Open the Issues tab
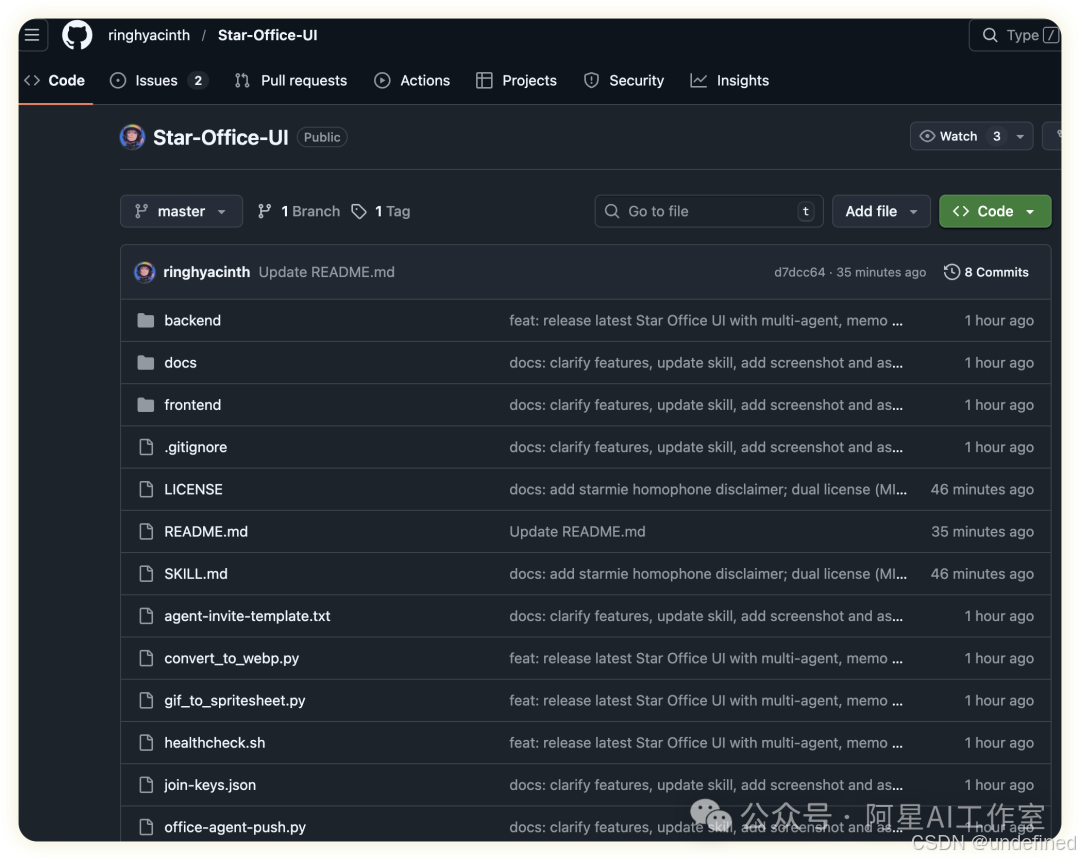The image size is (1080, 860). [x=158, y=81]
